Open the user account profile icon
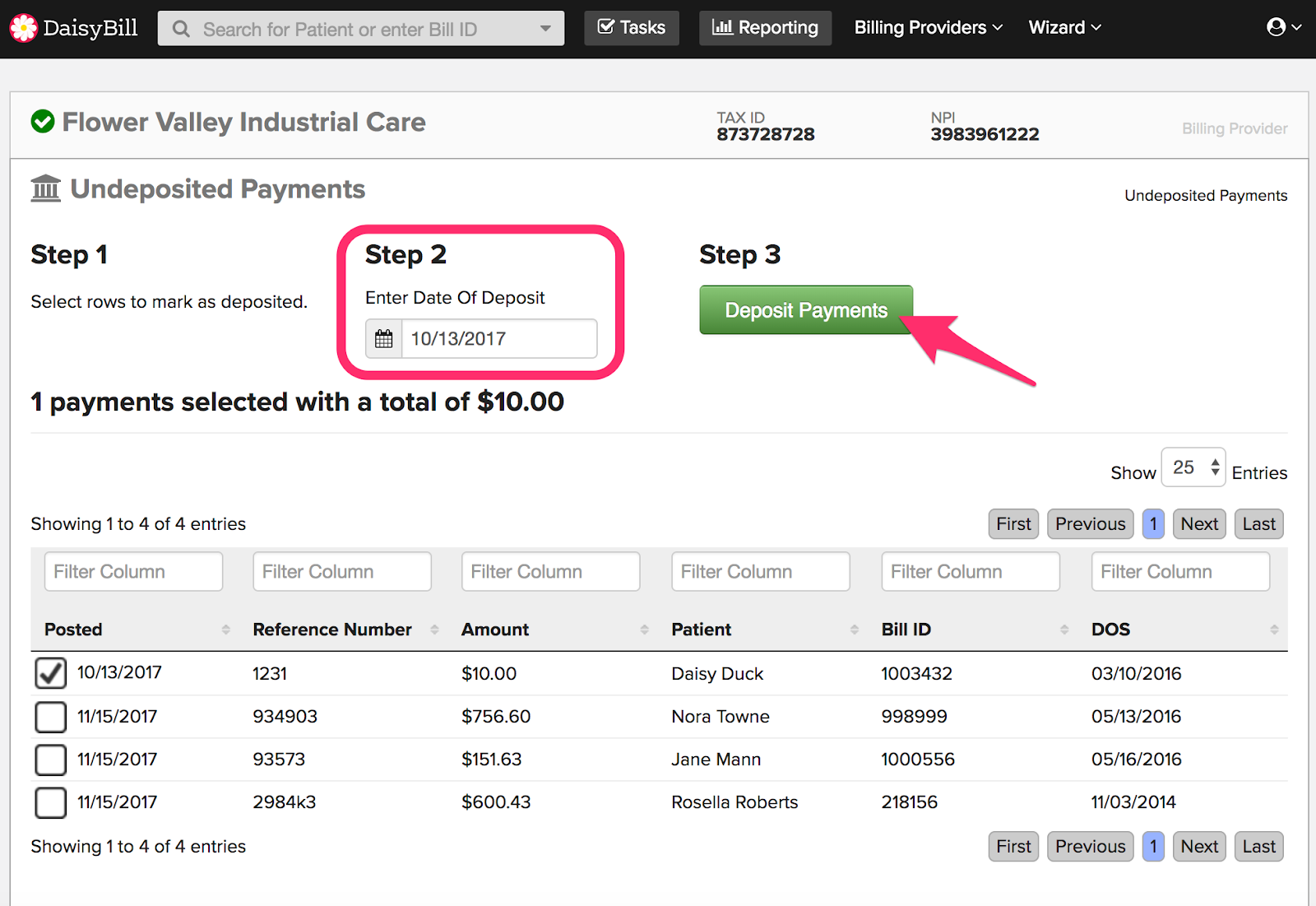This screenshot has width=1316, height=906. 1276,27
